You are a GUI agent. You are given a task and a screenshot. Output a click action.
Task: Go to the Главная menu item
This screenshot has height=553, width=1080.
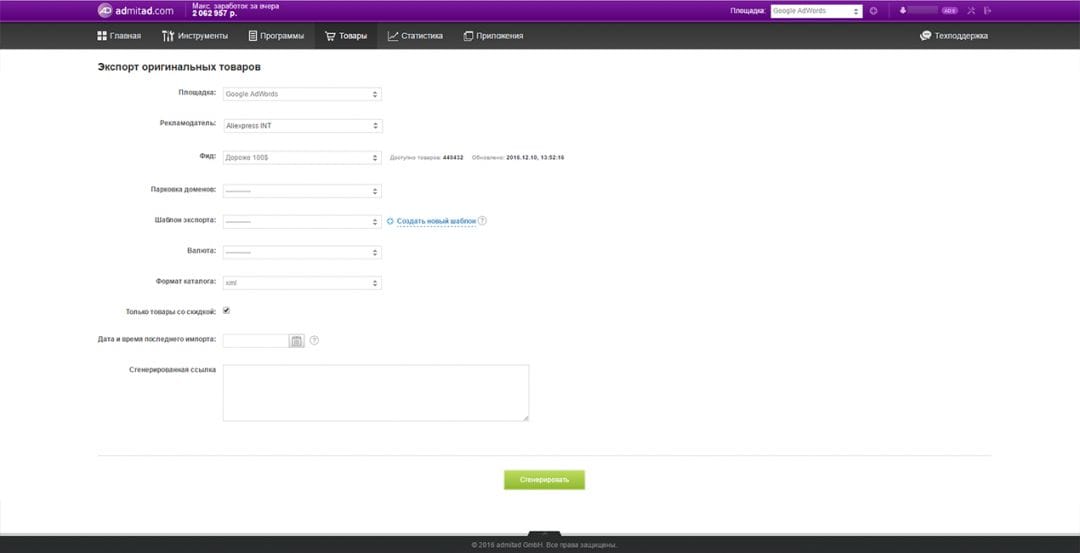coord(119,36)
